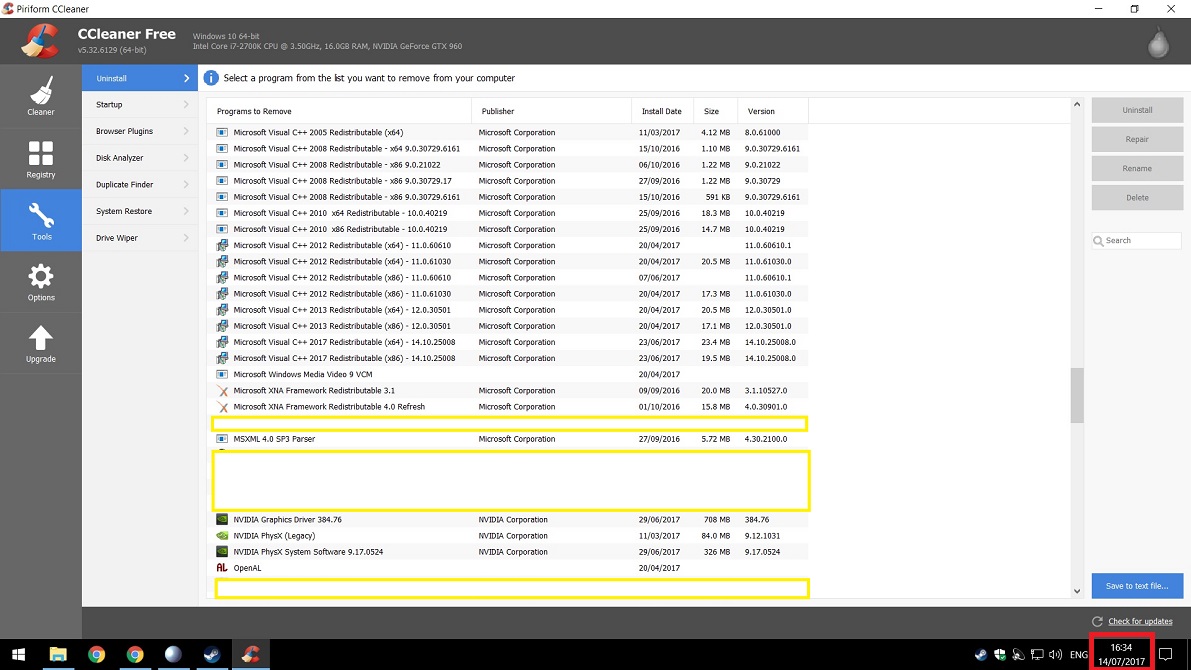The height and width of the screenshot is (670, 1191).
Task: Click the Uninstall button
Action: coord(1137,110)
